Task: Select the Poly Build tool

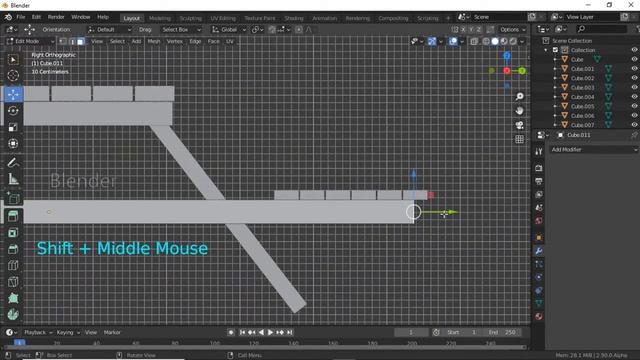Action: click(13, 298)
